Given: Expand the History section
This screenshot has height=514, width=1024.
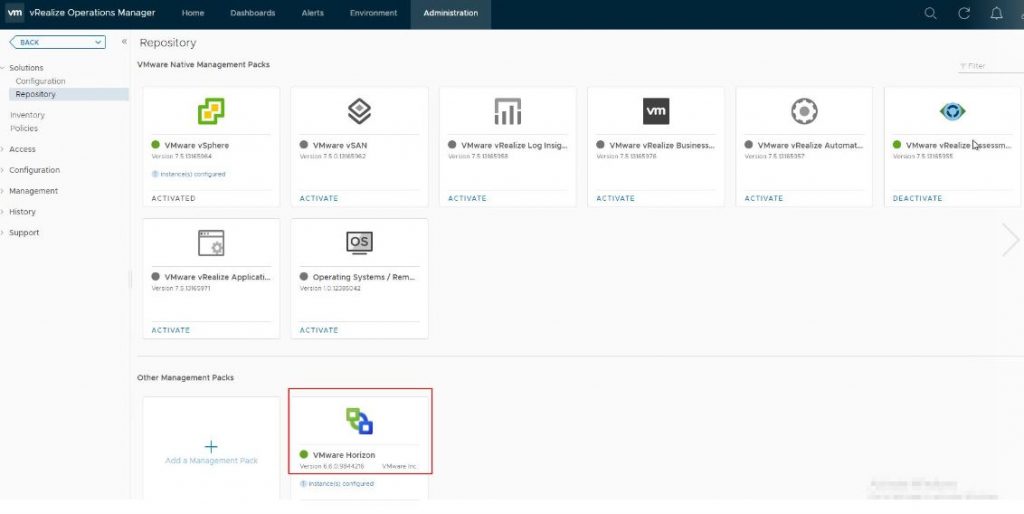Looking at the screenshot, I should [3, 212].
